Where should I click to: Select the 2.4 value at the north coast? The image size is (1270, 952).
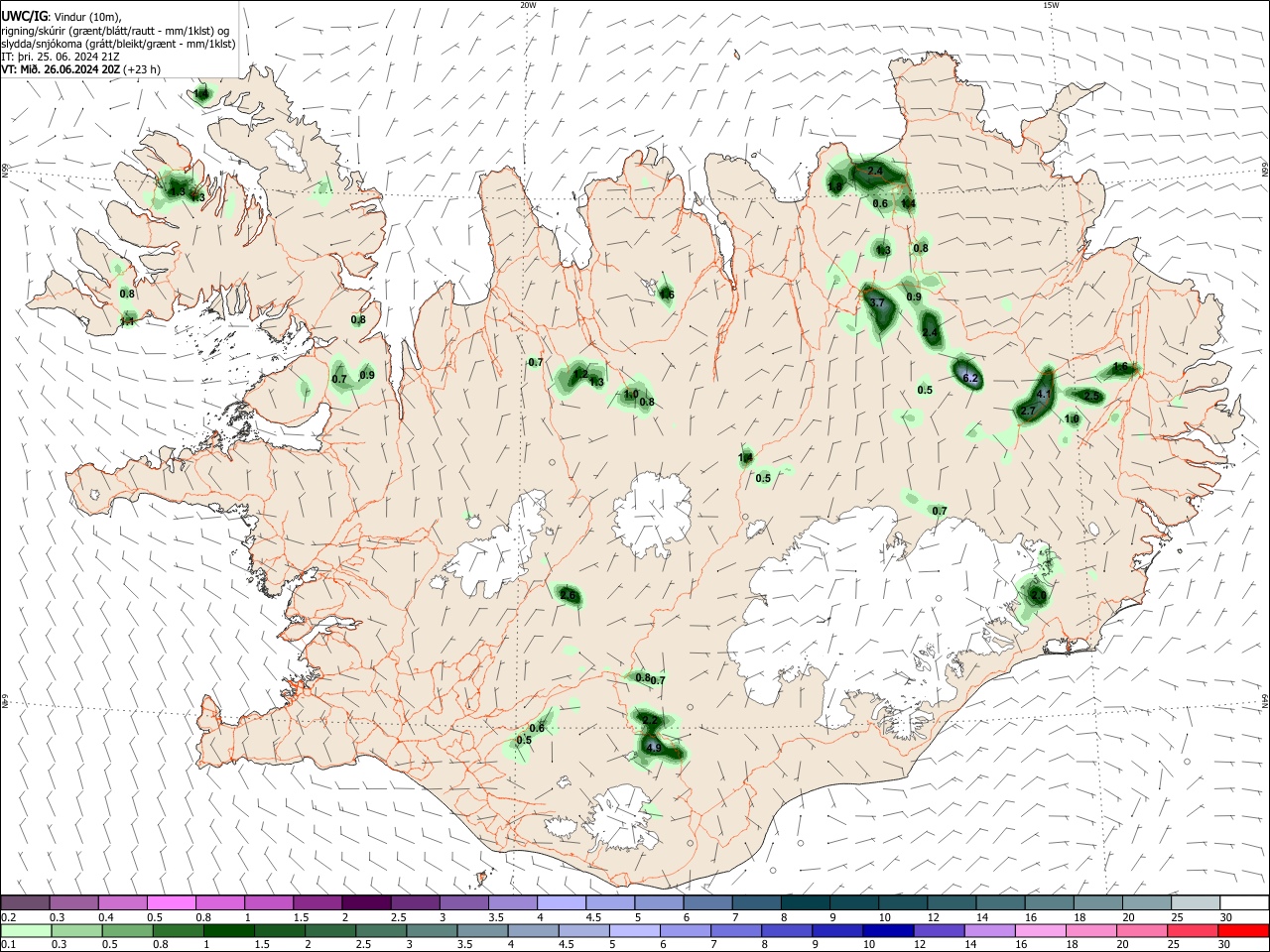point(874,172)
